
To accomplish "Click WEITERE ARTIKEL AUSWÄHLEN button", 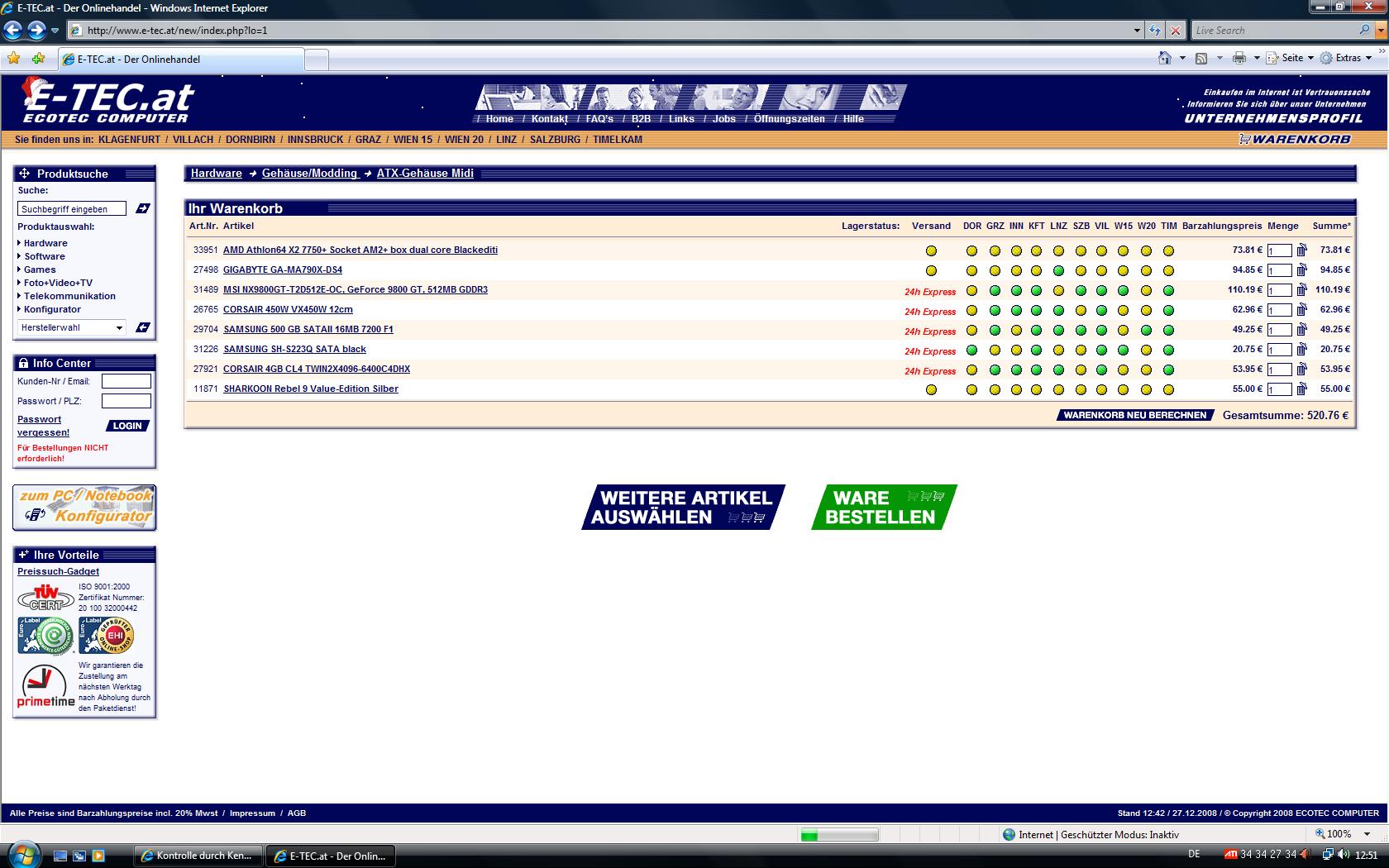I will pos(683,507).
